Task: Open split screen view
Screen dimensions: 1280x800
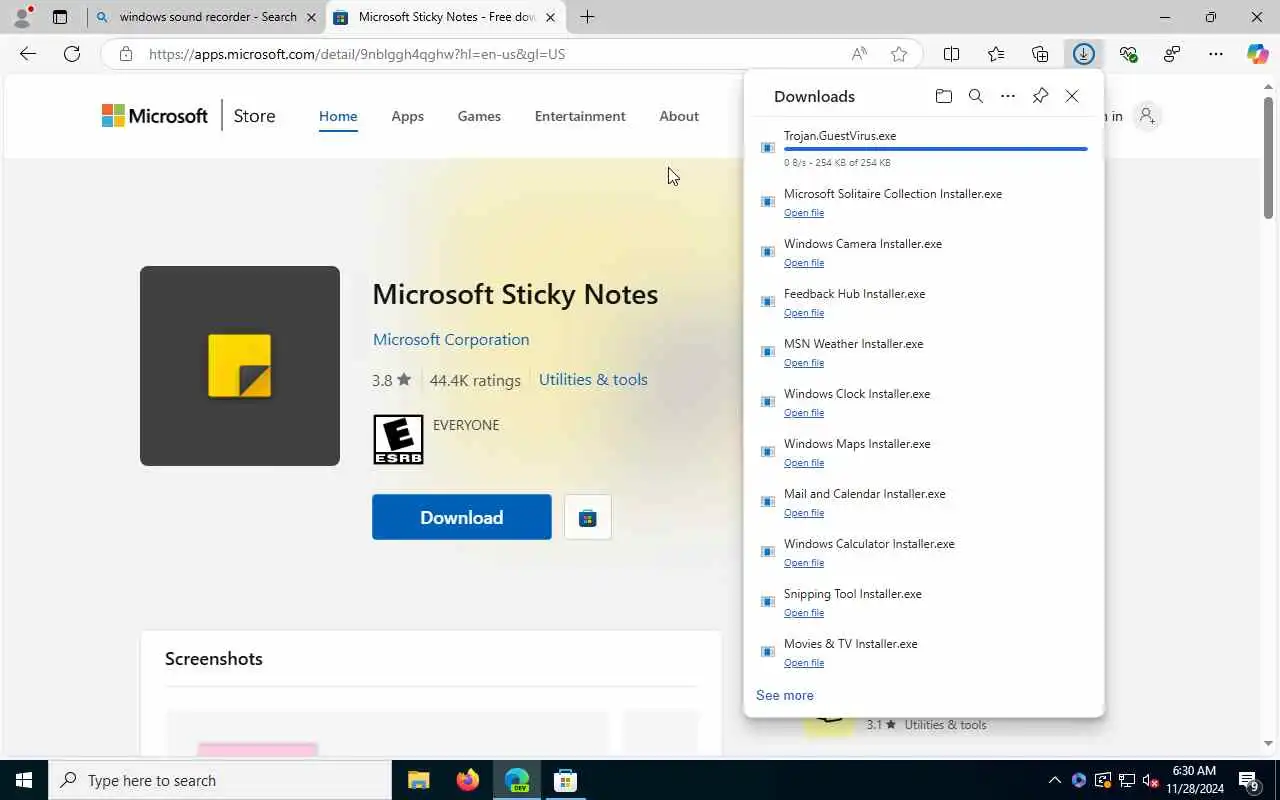Action: pos(952,54)
